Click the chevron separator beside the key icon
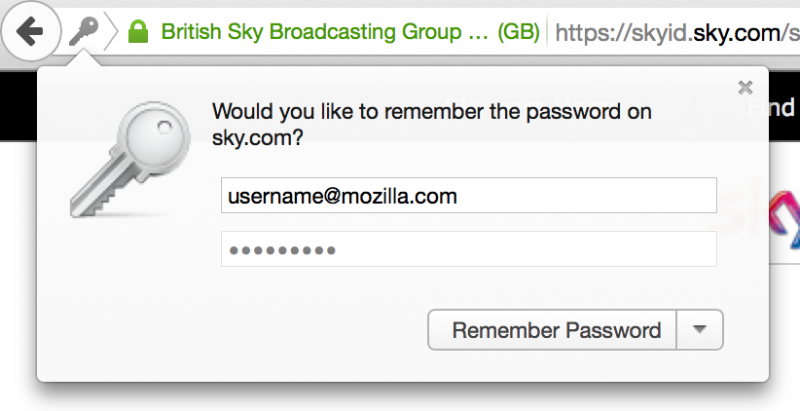Screen dimensions: 800x411 coord(110,33)
